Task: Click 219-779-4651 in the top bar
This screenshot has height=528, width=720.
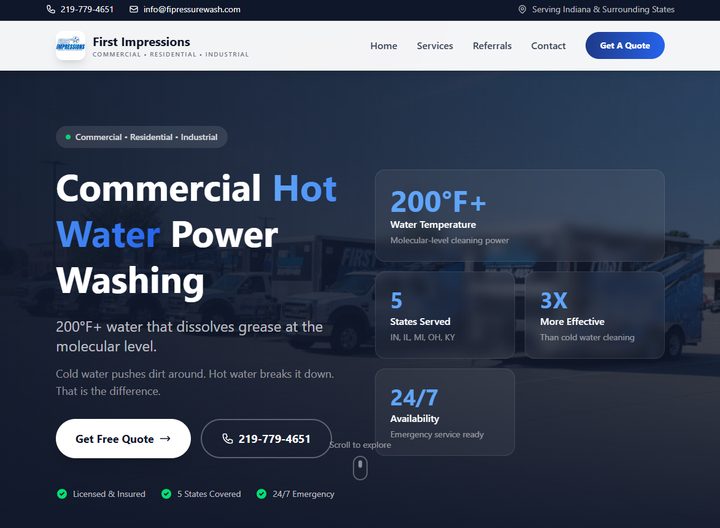Action: (x=87, y=9)
